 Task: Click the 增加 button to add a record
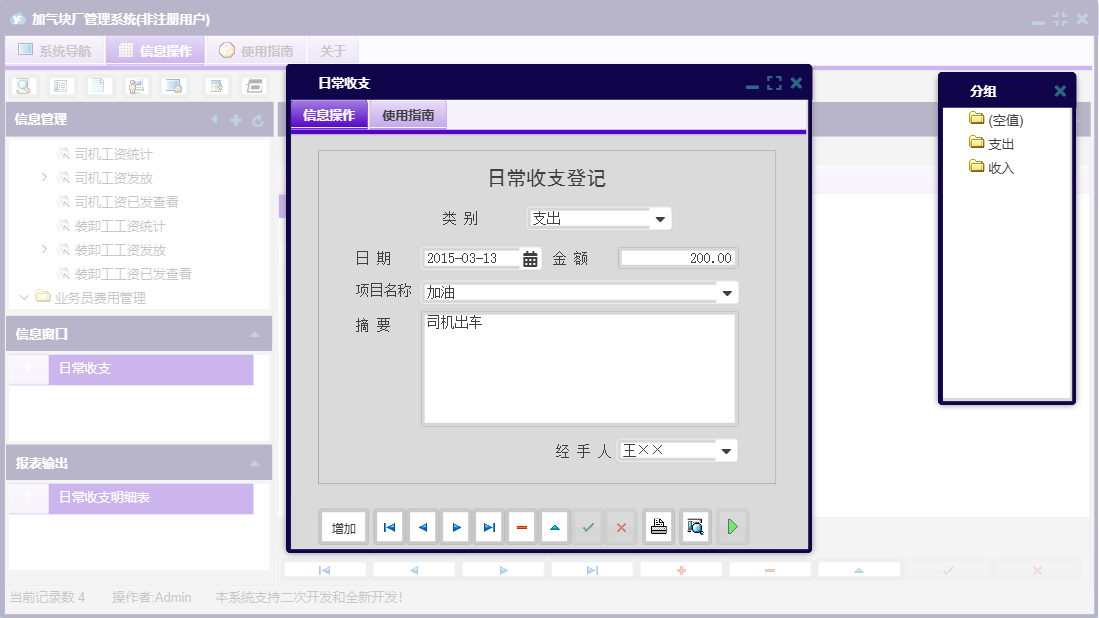click(x=343, y=527)
